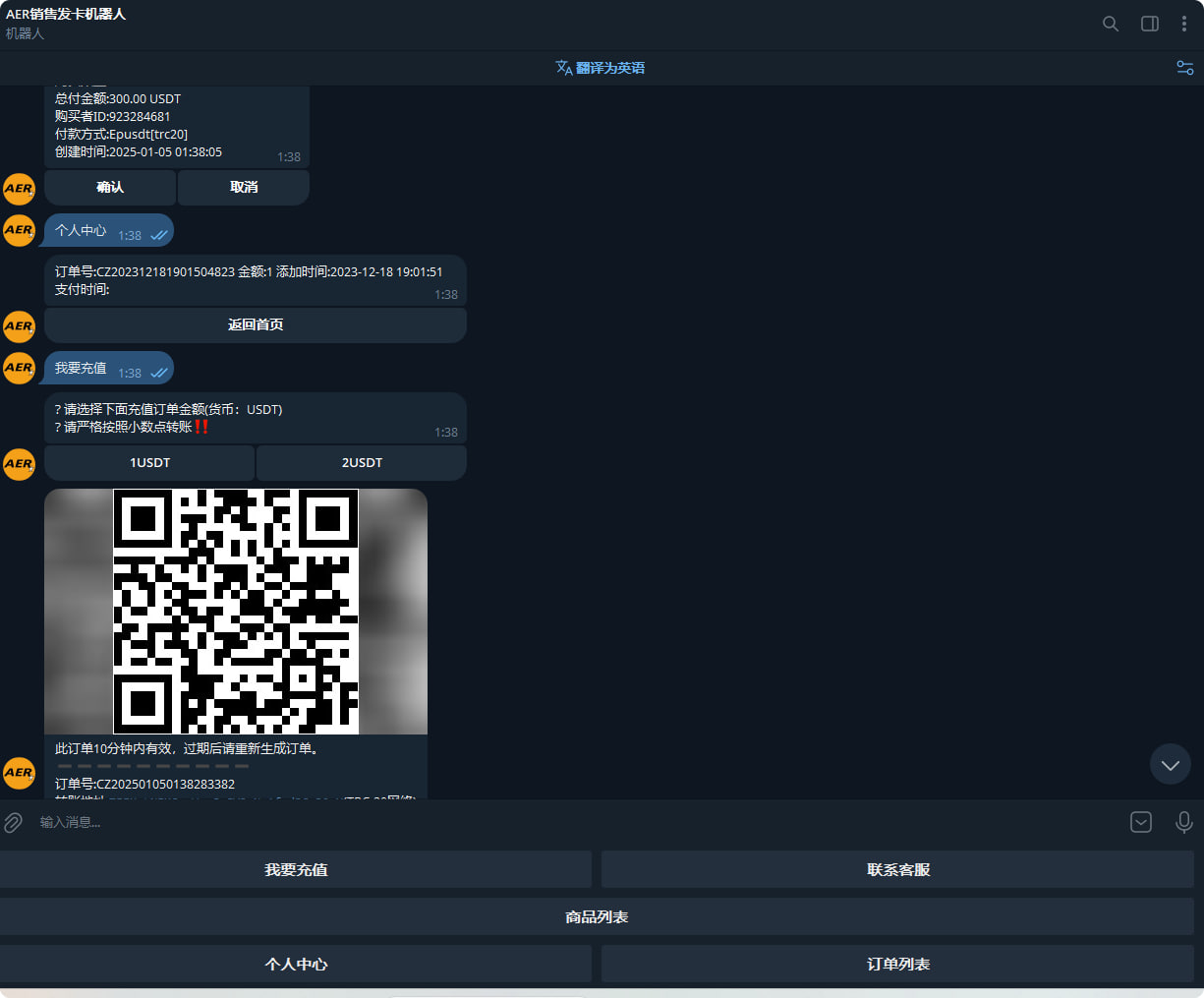Screen dimensions: 1204x998
Task: Choose the 2USDT recharge amount
Action: pyautogui.click(x=362, y=463)
